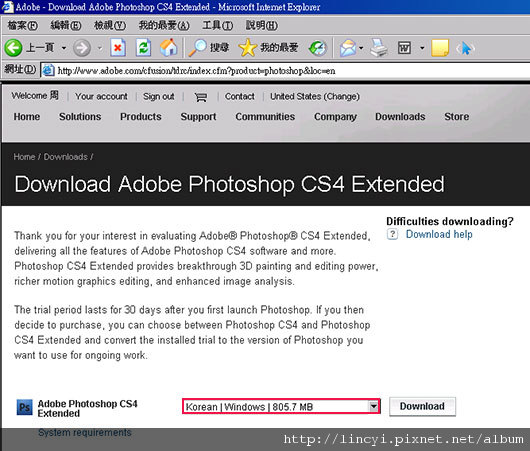Open the 工具(T) Tools menu
Image resolution: width=530 pixels, height=451 pixels.
point(217,25)
